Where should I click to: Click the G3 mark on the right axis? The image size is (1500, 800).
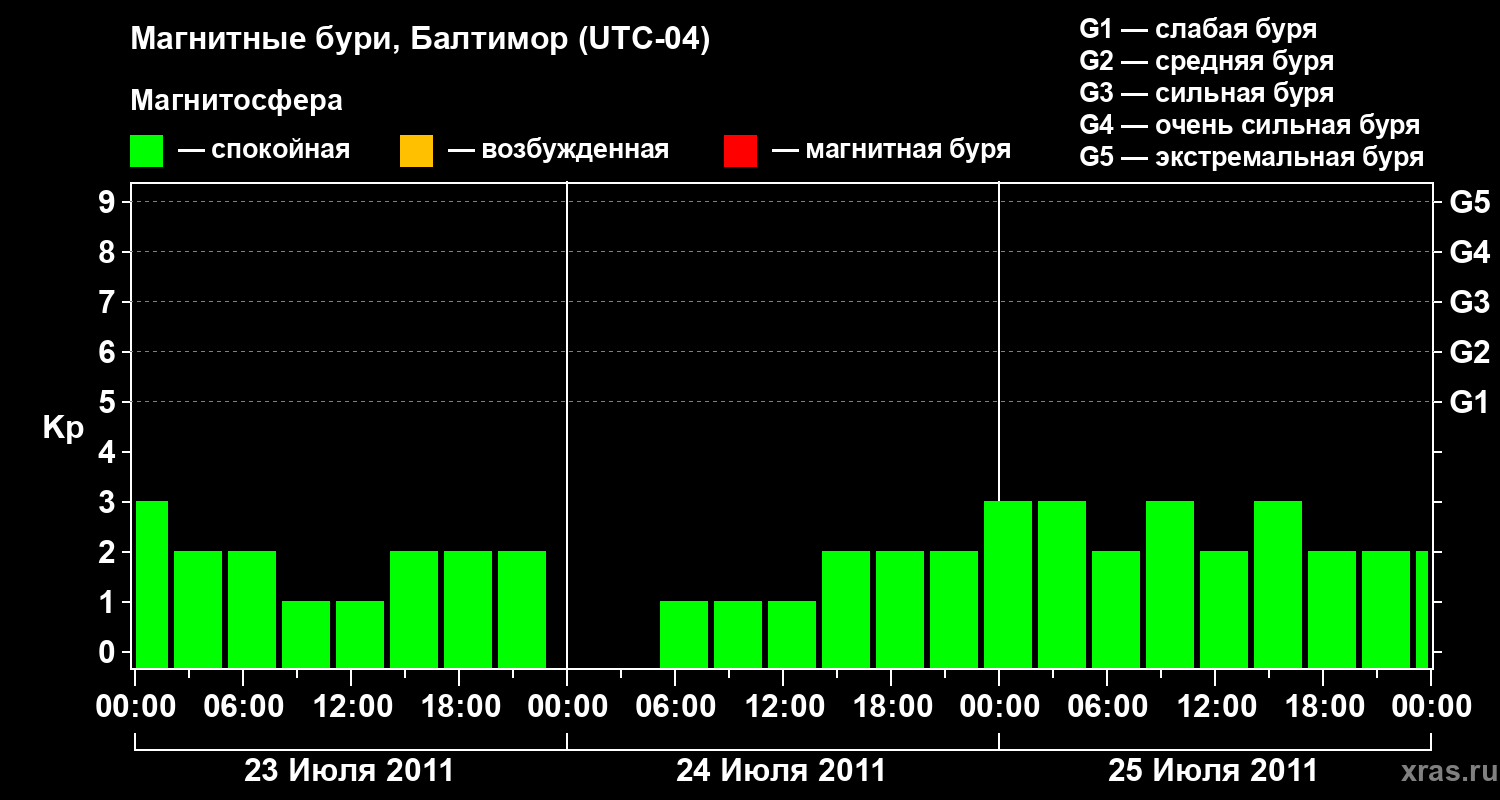(1469, 302)
